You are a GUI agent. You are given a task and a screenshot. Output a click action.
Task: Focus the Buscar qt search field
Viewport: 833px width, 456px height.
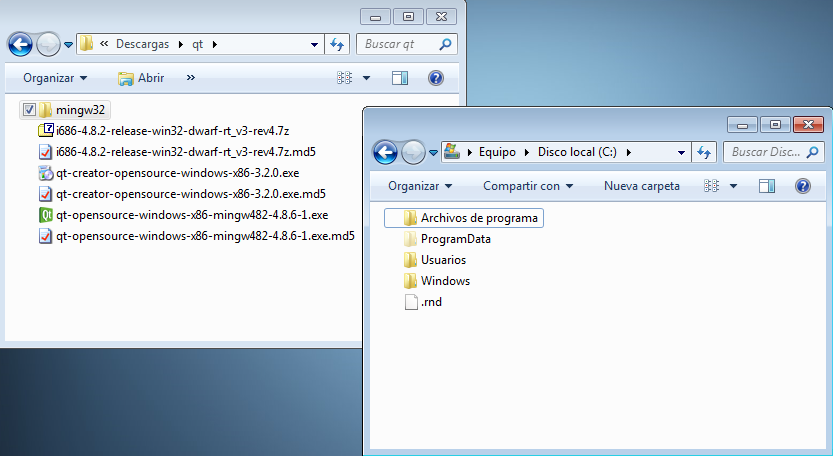(x=406, y=44)
